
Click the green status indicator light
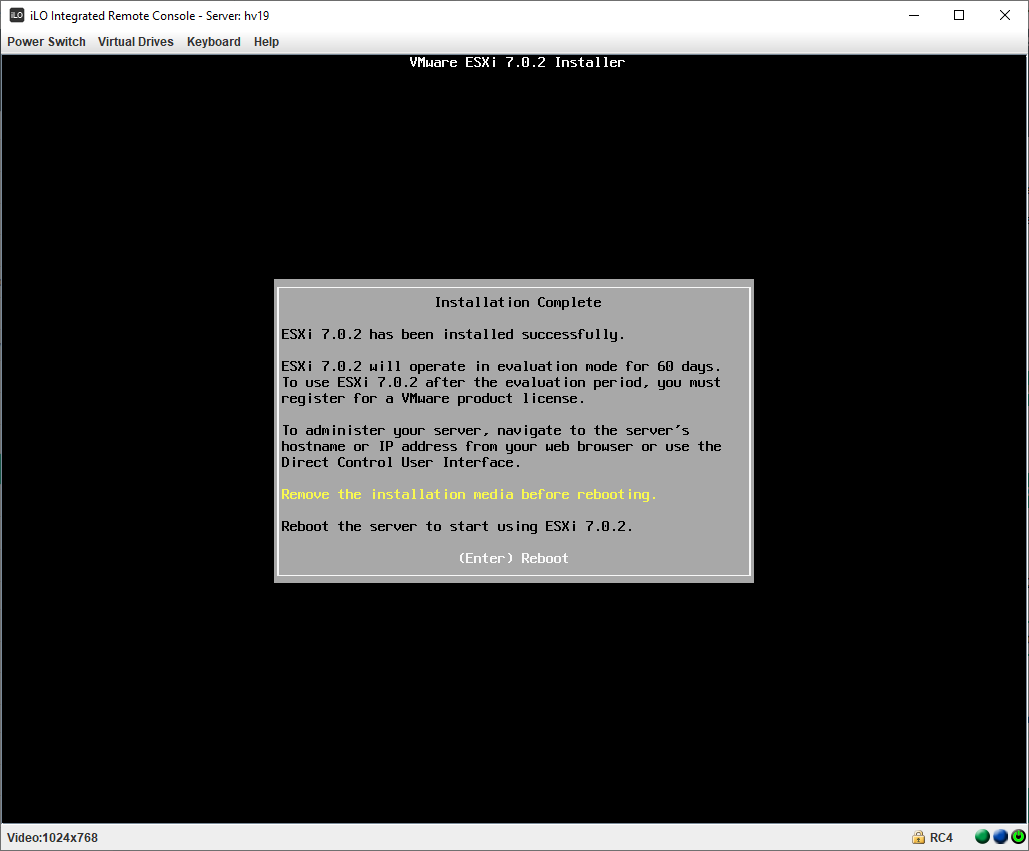[982, 837]
